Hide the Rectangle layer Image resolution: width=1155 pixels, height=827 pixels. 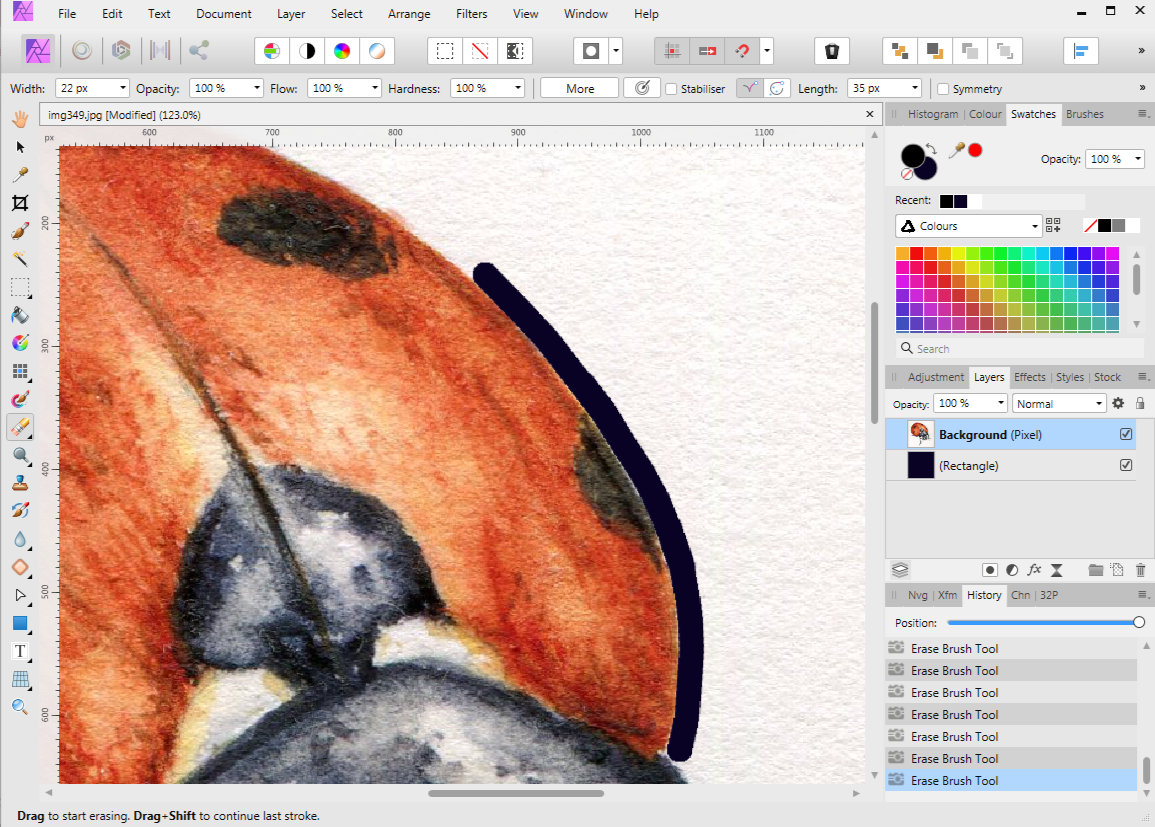[x=1126, y=465]
